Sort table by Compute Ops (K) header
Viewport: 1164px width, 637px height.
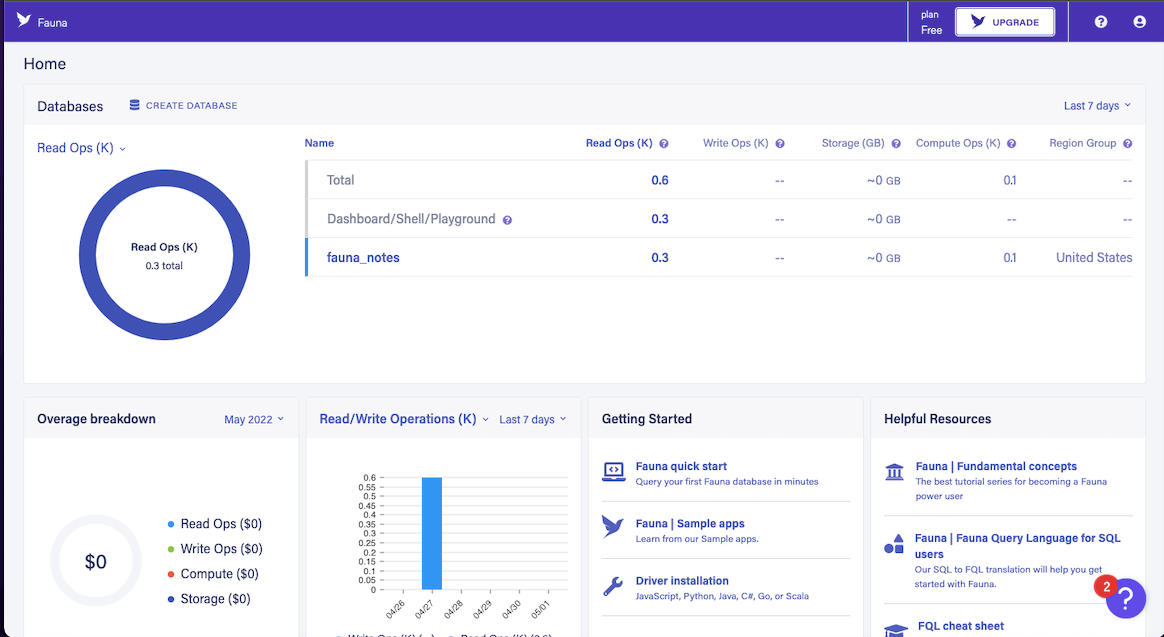(x=958, y=143)
